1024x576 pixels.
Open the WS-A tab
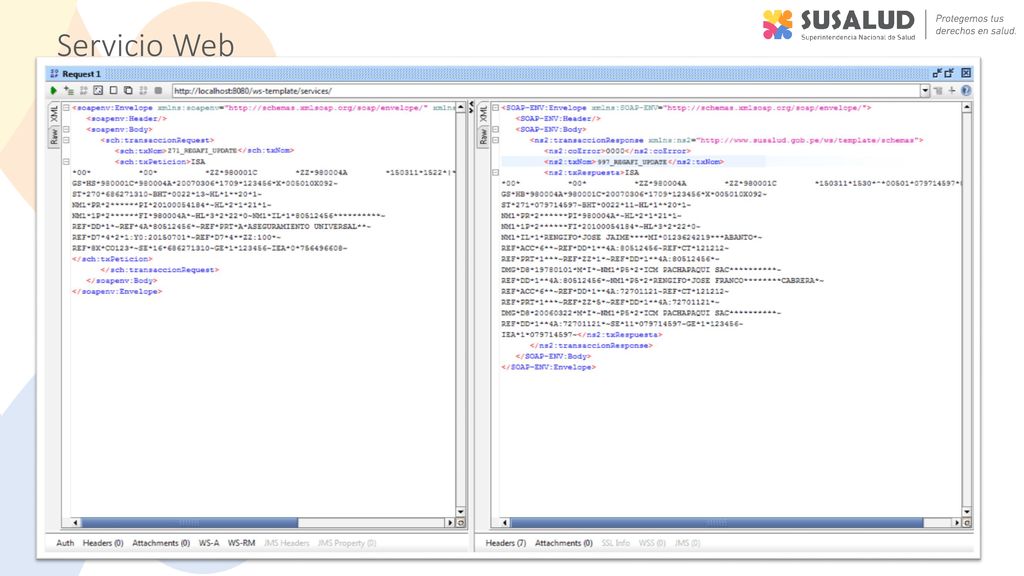click(209, 543)
